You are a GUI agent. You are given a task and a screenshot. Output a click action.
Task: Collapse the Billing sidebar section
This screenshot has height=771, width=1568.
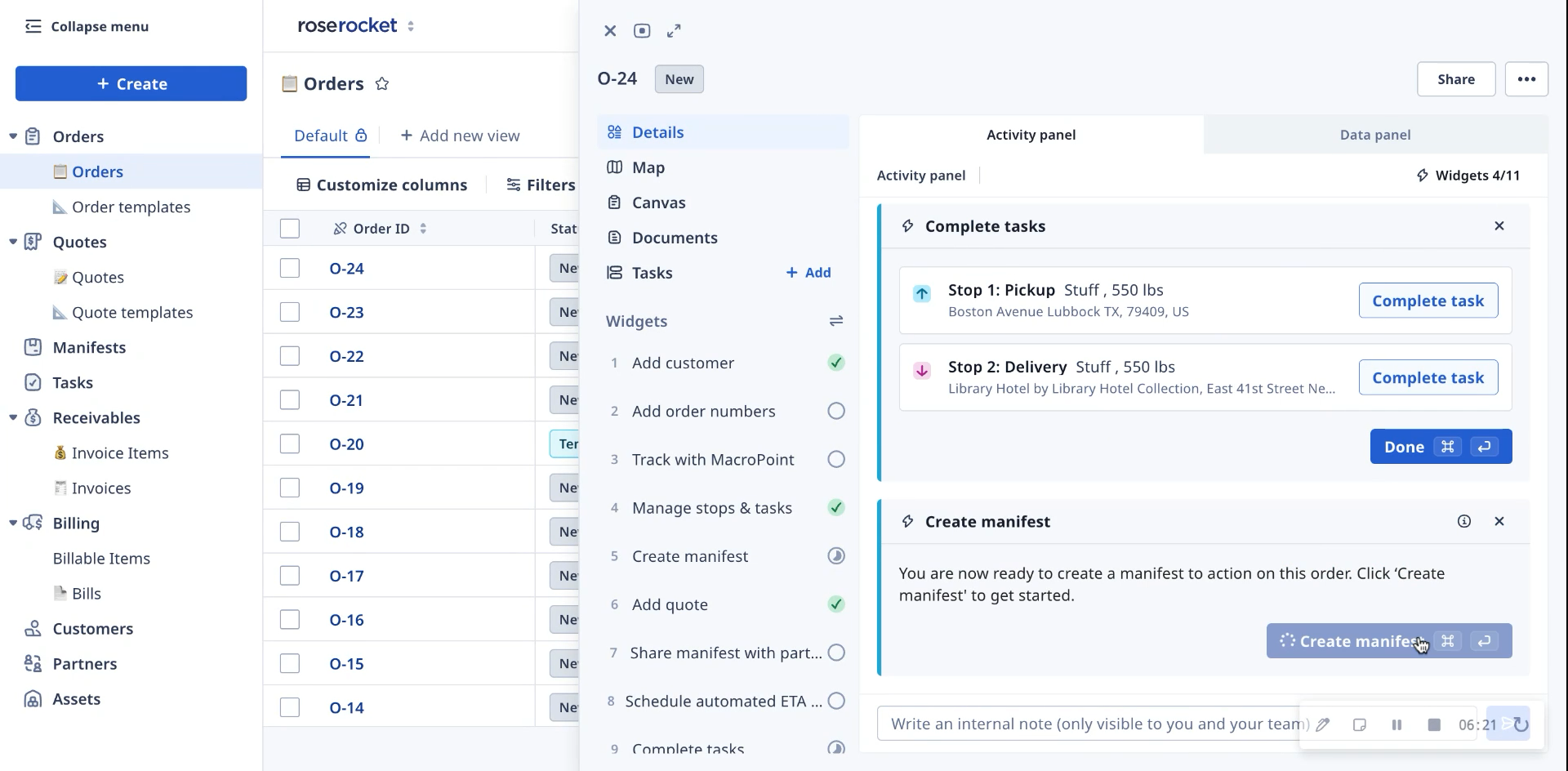coord(13,523)
